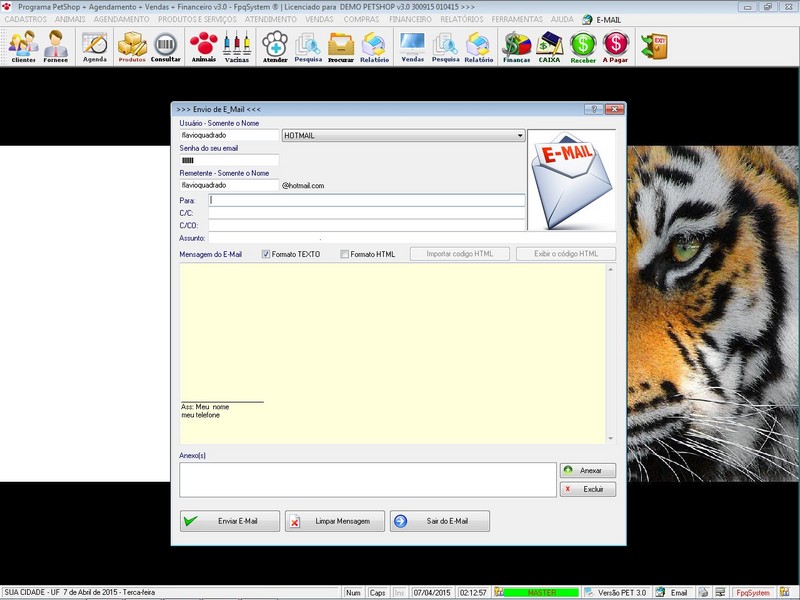Click the Remetente name input field
800x600 pixels.
coord(229,185)
